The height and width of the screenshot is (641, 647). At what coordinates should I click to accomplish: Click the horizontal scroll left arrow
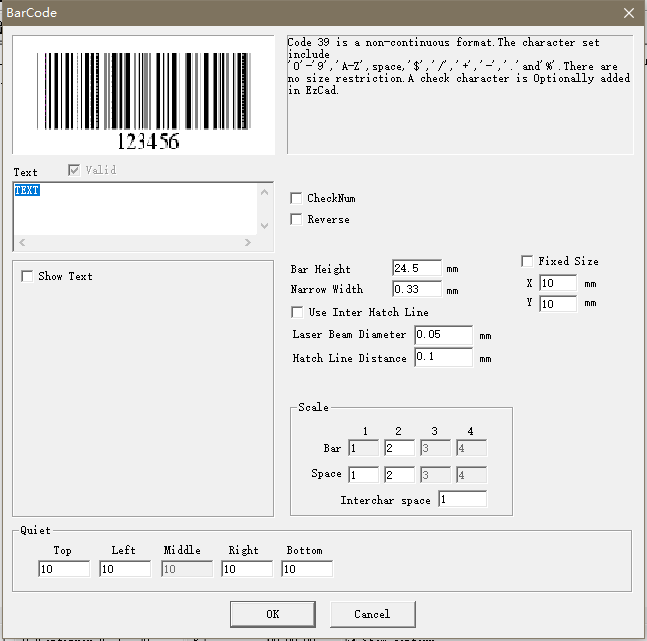point(22,243)
